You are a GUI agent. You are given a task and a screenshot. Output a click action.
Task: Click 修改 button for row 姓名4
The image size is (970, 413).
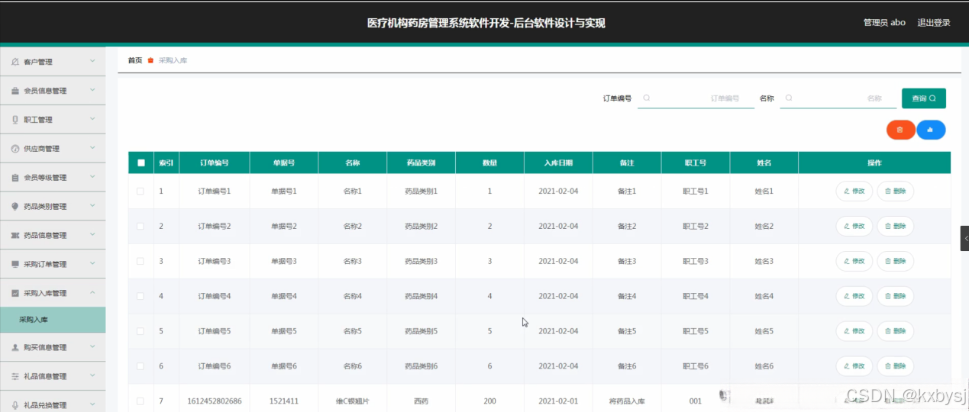pos(854,296)
